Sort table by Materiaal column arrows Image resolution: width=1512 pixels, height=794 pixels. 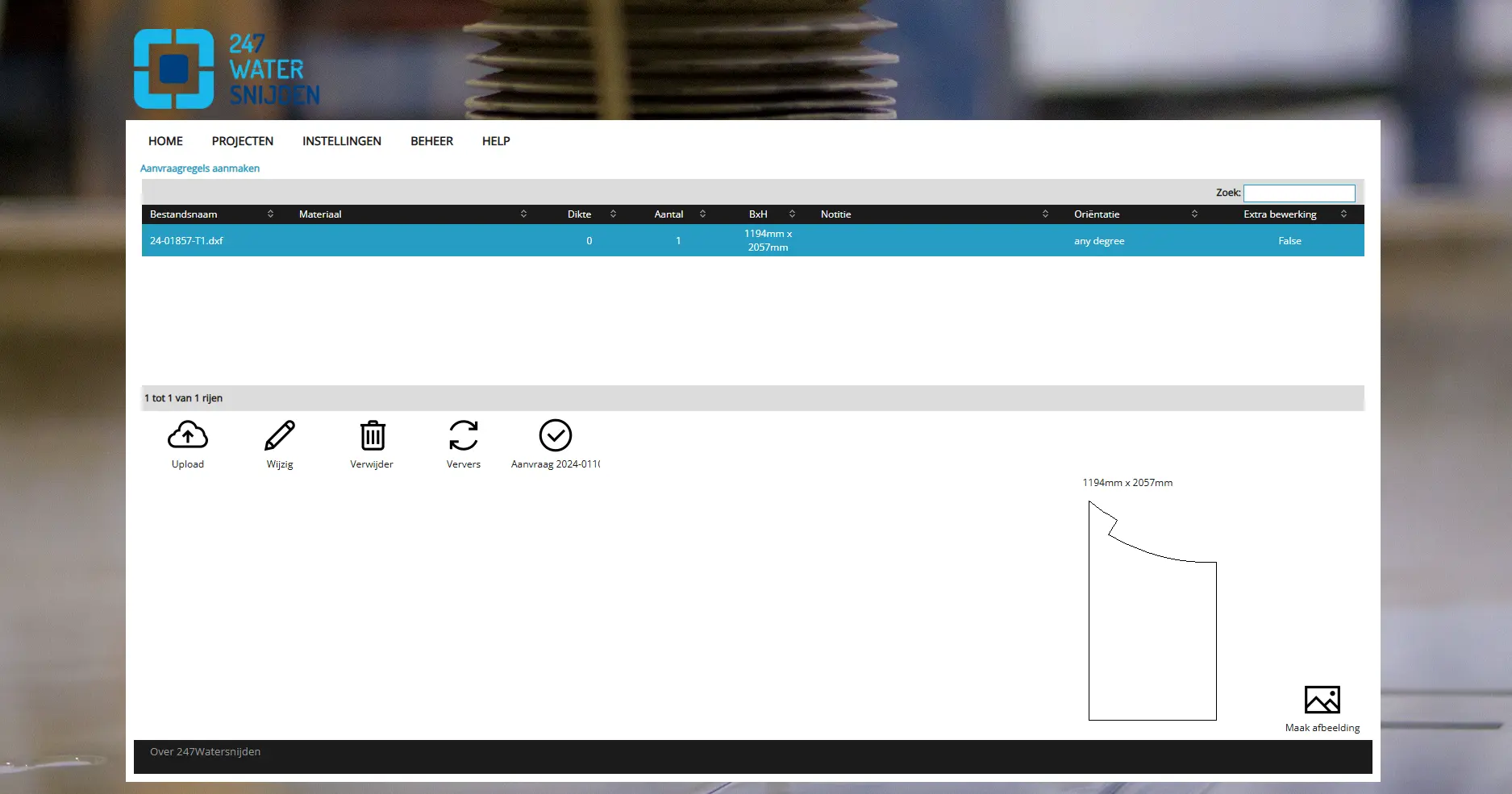[523, 214]
